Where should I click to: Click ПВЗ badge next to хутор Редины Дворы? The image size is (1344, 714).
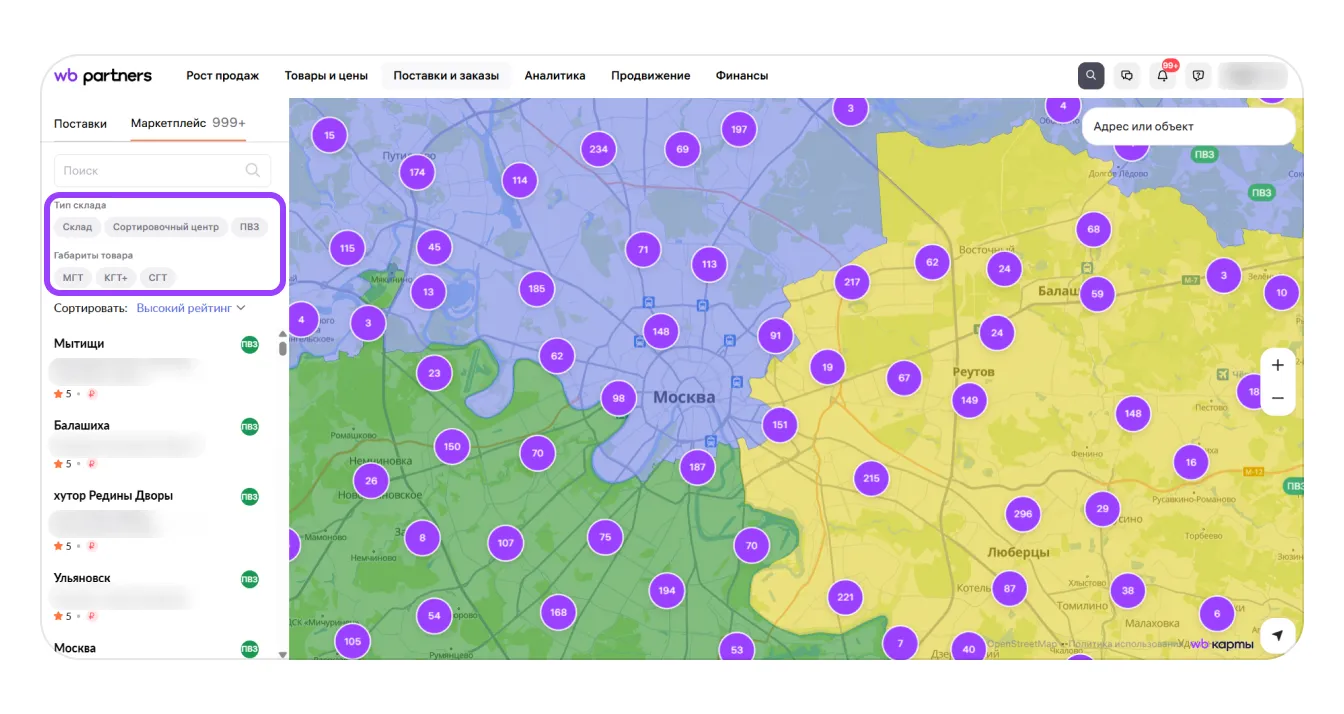(x=249, y=497)
